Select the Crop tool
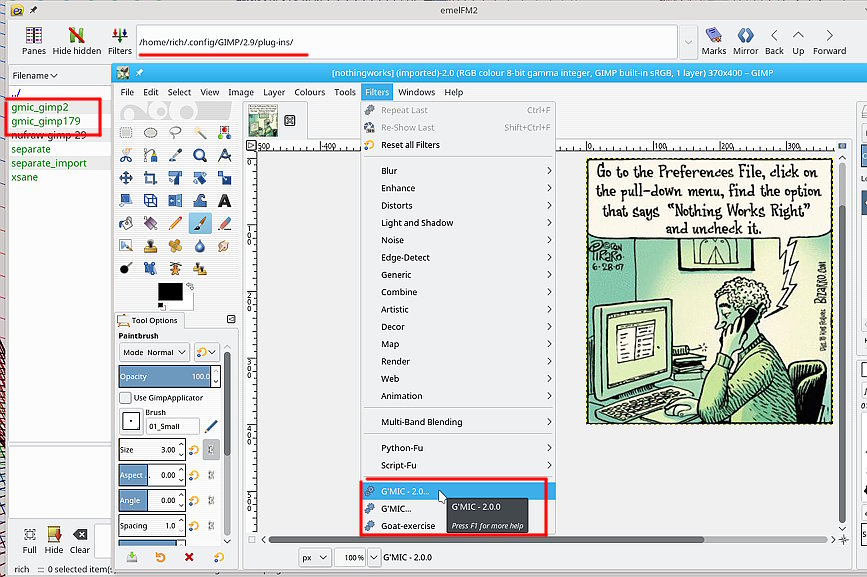The height and width of the screenshot is (577, 867). point(150,178)
